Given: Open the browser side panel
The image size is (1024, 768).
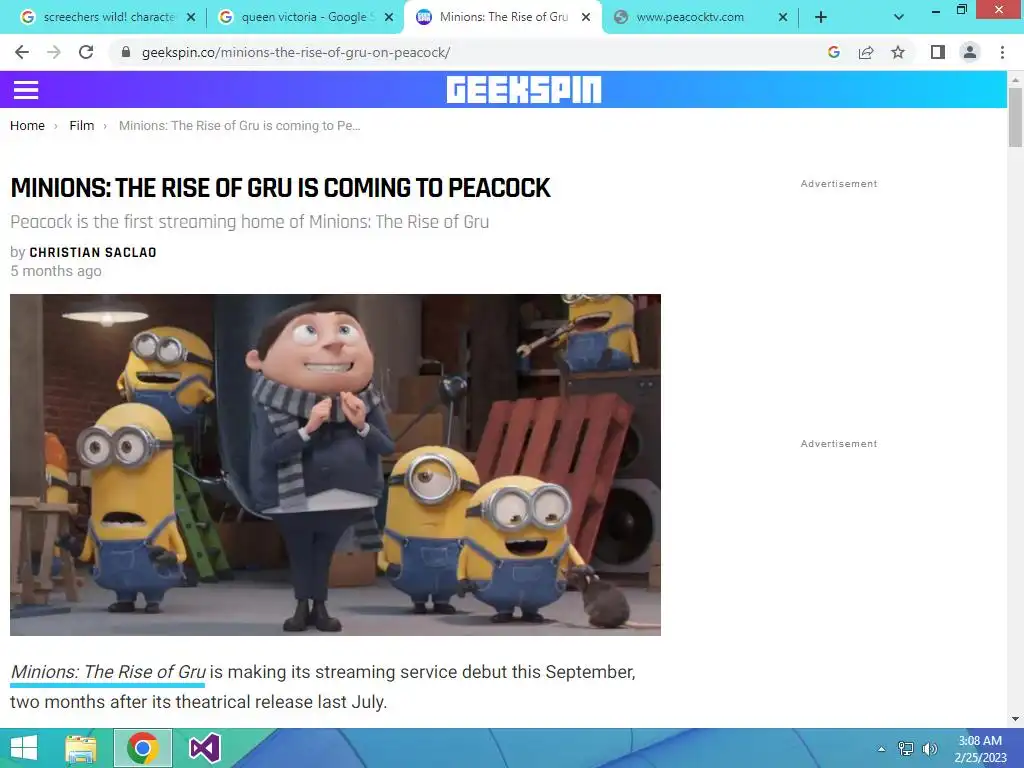Looking at the screenshot, I should tap(938, 52).
